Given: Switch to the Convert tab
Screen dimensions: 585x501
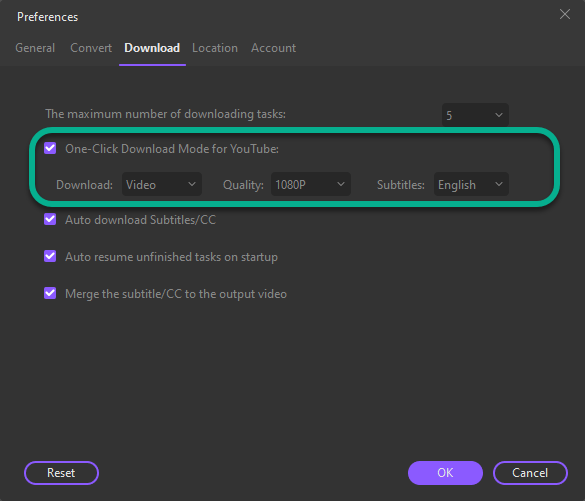Looking at the screenshot, I should pyautogui.click(x=91, y=48).
